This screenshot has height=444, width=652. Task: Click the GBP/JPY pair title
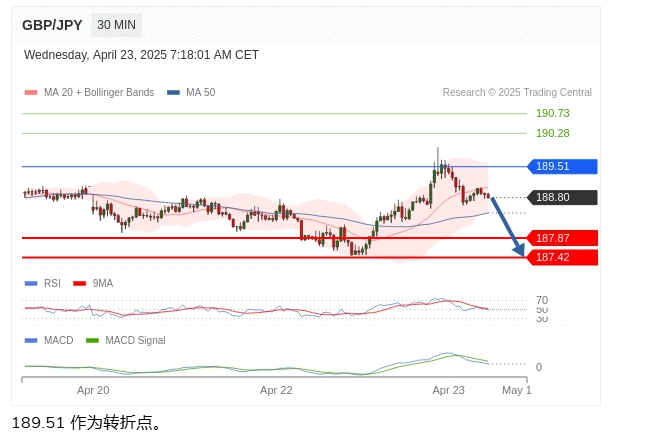[x=52, y=25]
